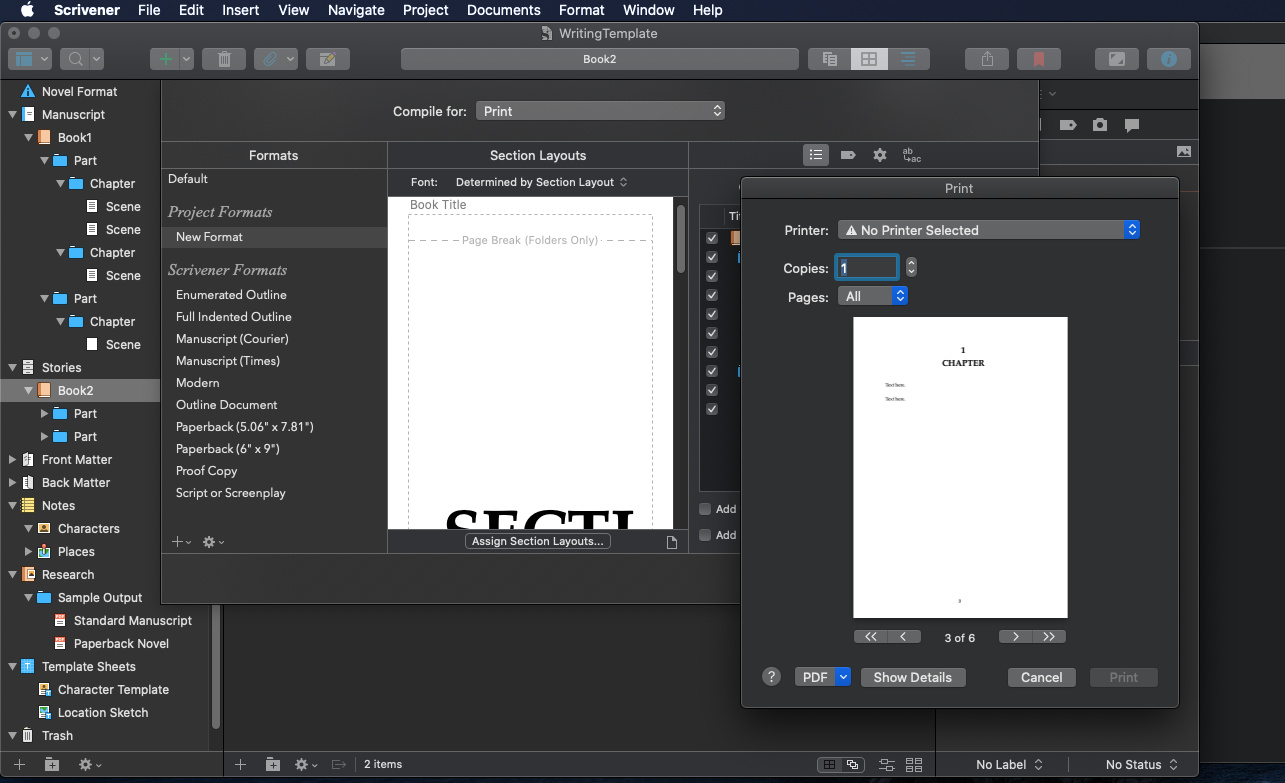Toggle the first compile contents checkbox
The height and width of the screenshot is (783, 1285).
pos(712,238)
